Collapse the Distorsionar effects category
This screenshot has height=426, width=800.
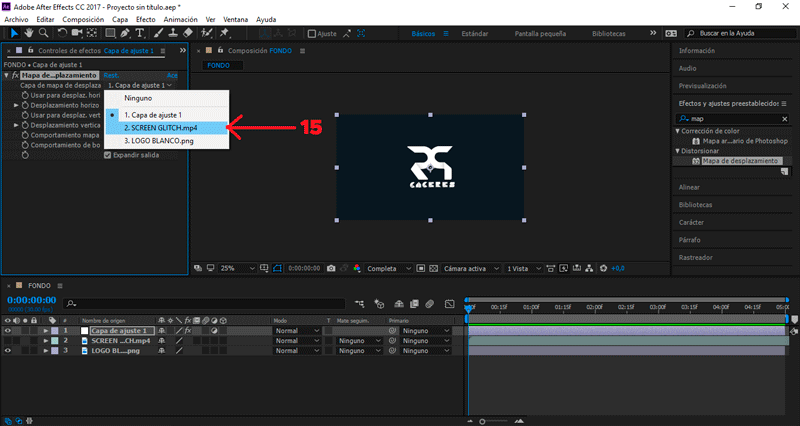pos(678,151)
